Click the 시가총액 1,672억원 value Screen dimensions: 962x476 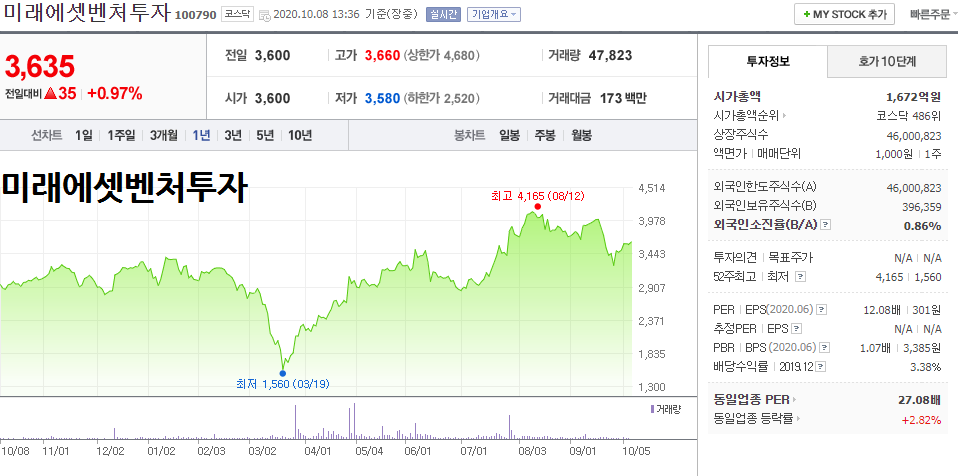pos(914,96)
